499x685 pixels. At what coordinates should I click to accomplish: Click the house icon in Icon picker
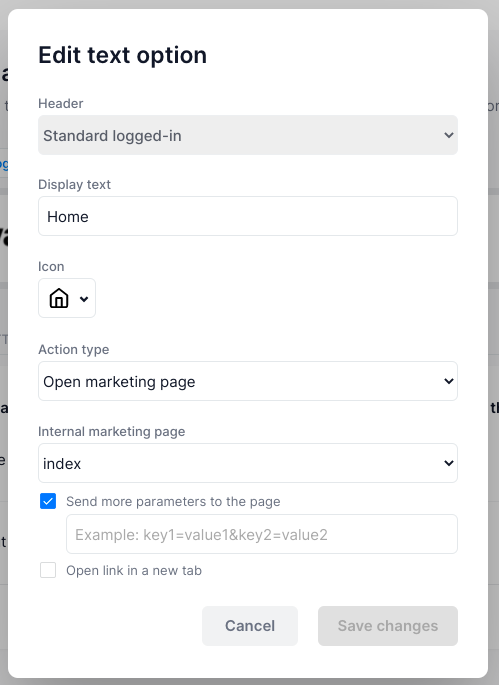(x=59, y=299)
